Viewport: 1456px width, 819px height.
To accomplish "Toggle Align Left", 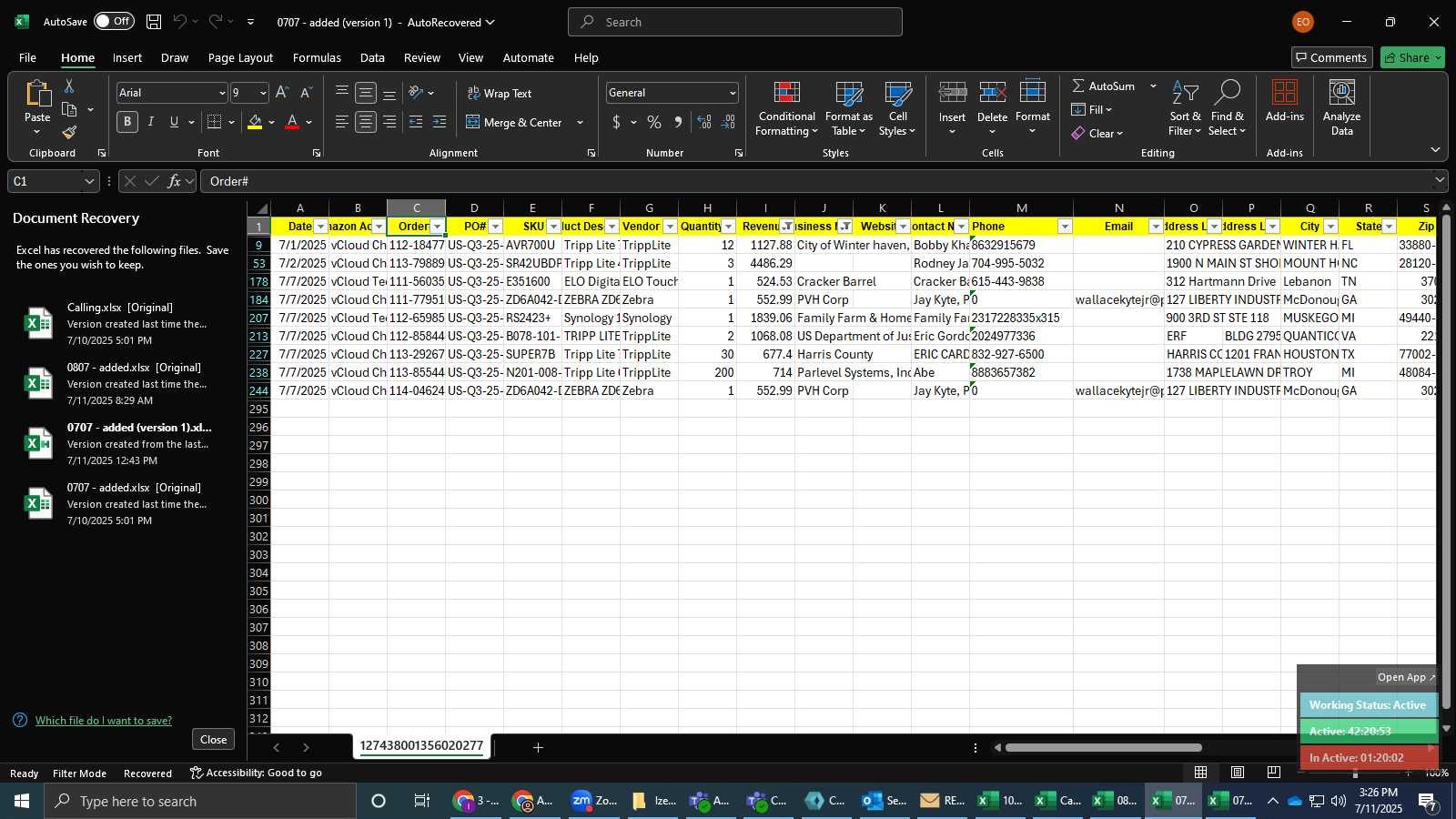I will tap(342, 122).
